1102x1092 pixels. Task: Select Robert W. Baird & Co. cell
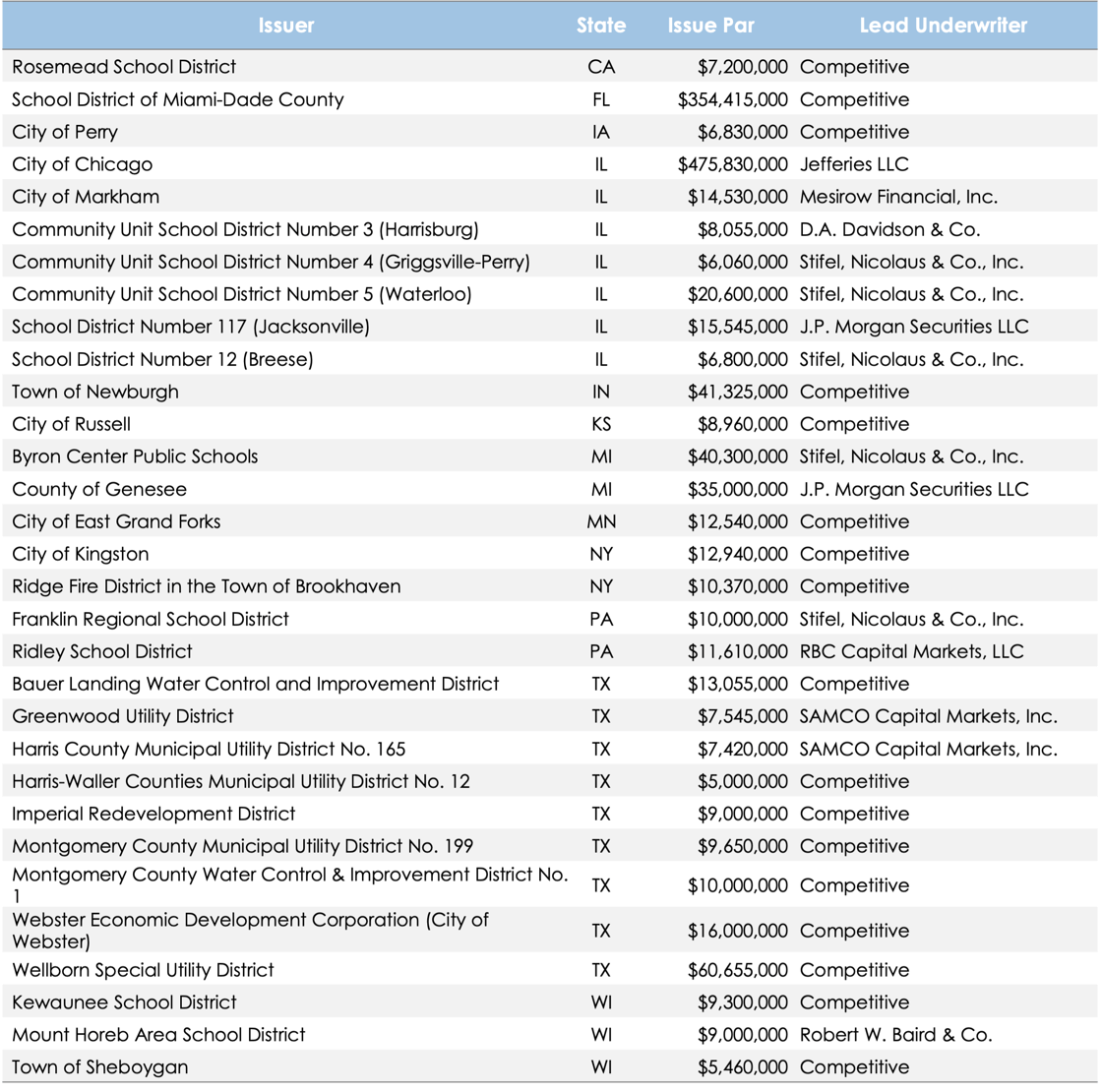(895, 1035)
